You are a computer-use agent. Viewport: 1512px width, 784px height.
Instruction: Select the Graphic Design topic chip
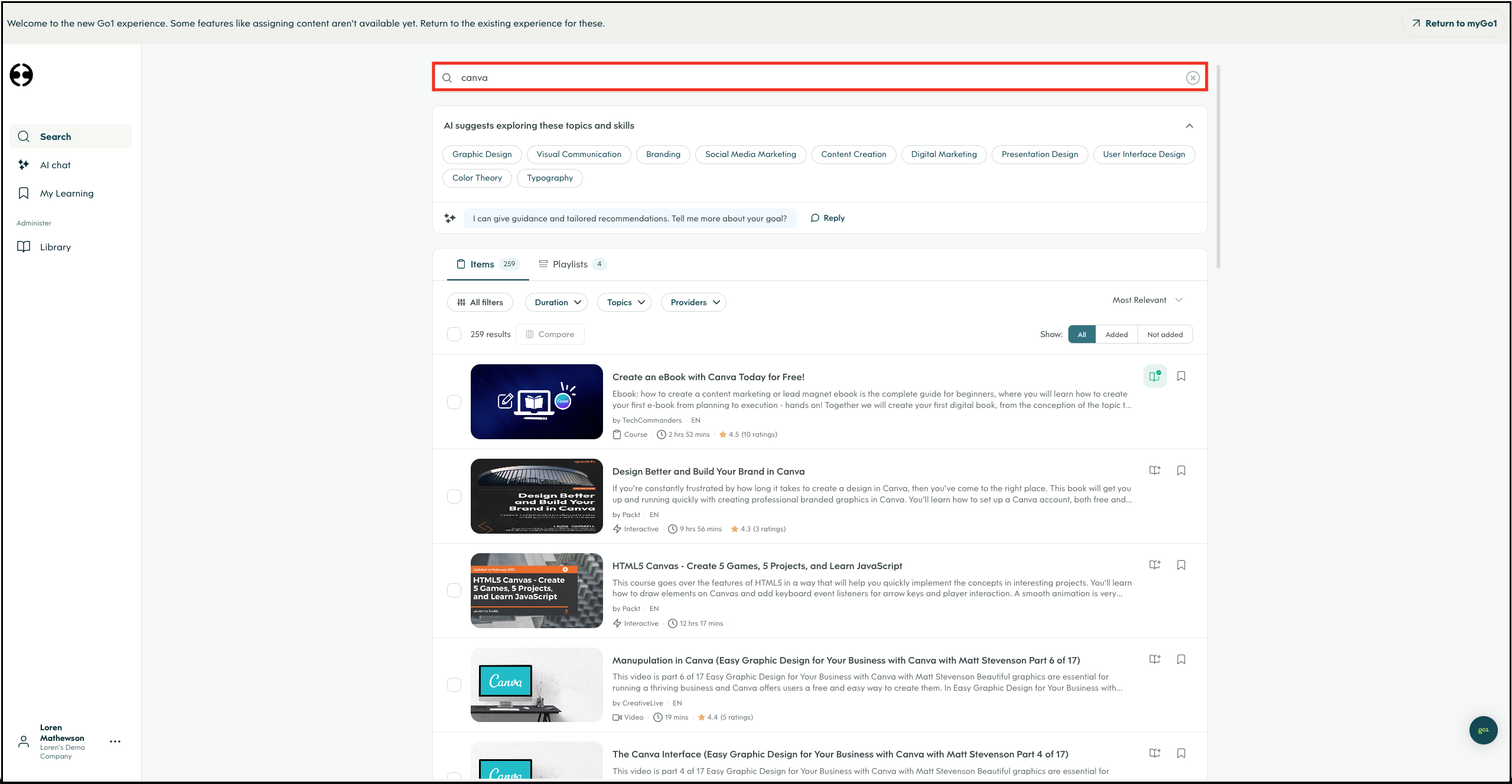tap(482, 154)
